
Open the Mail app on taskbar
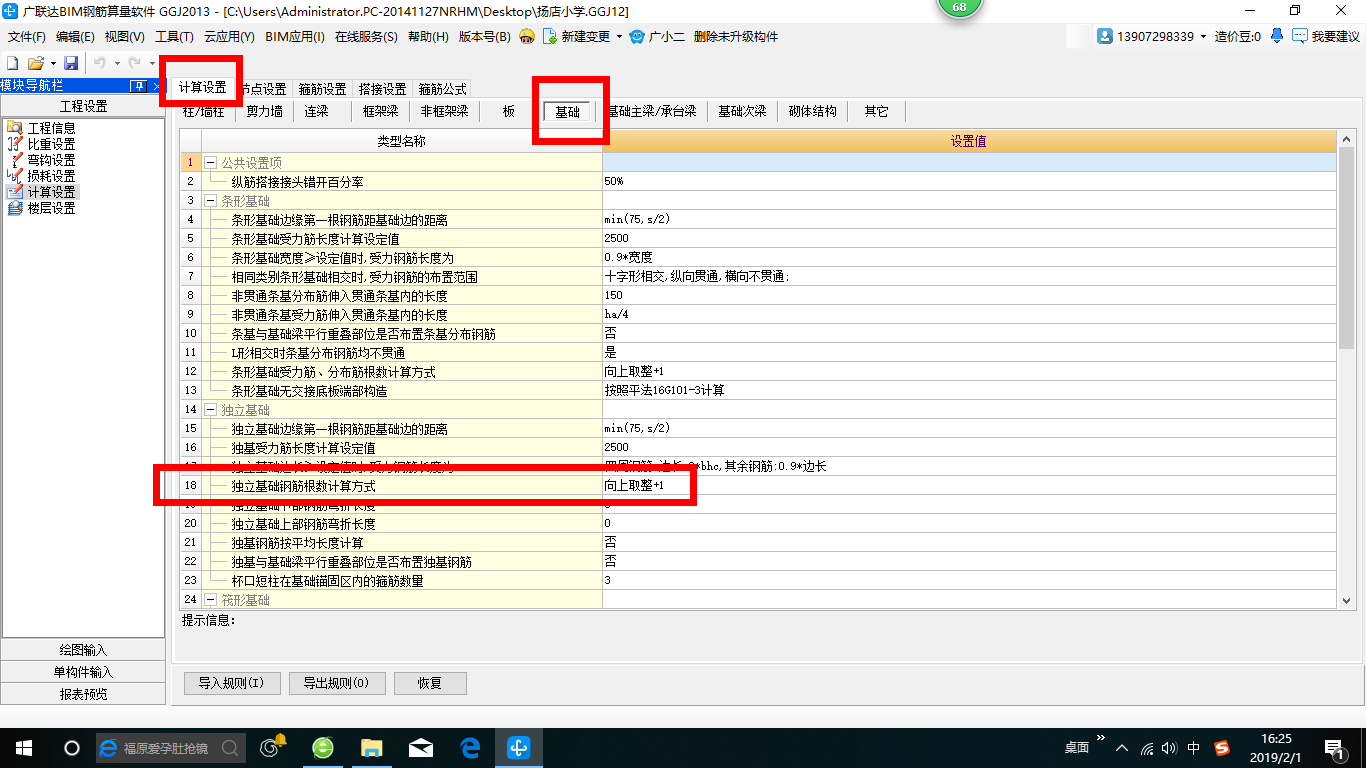coord(421,747)
